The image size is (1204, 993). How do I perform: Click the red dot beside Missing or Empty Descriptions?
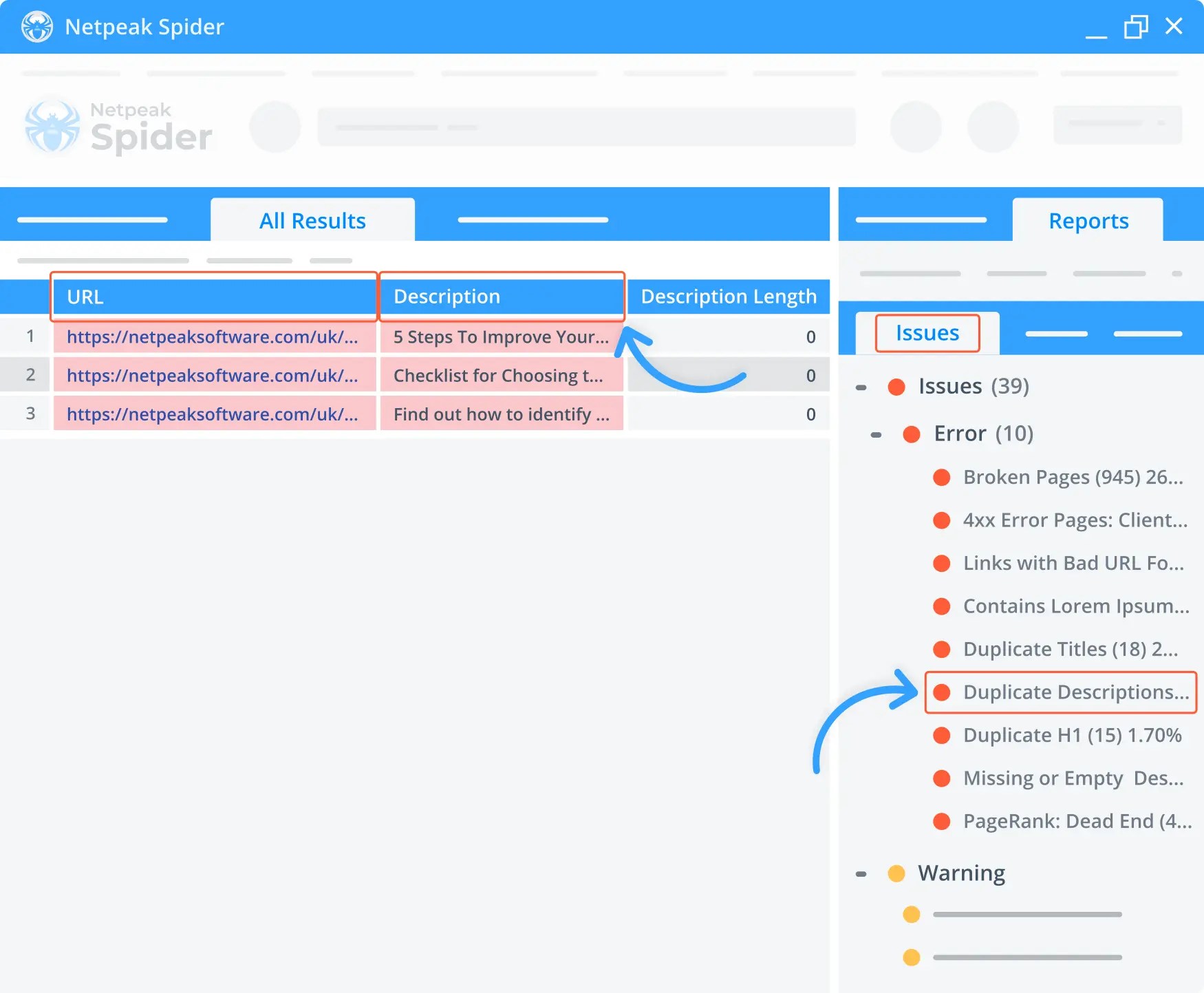(x=941, y=778)
